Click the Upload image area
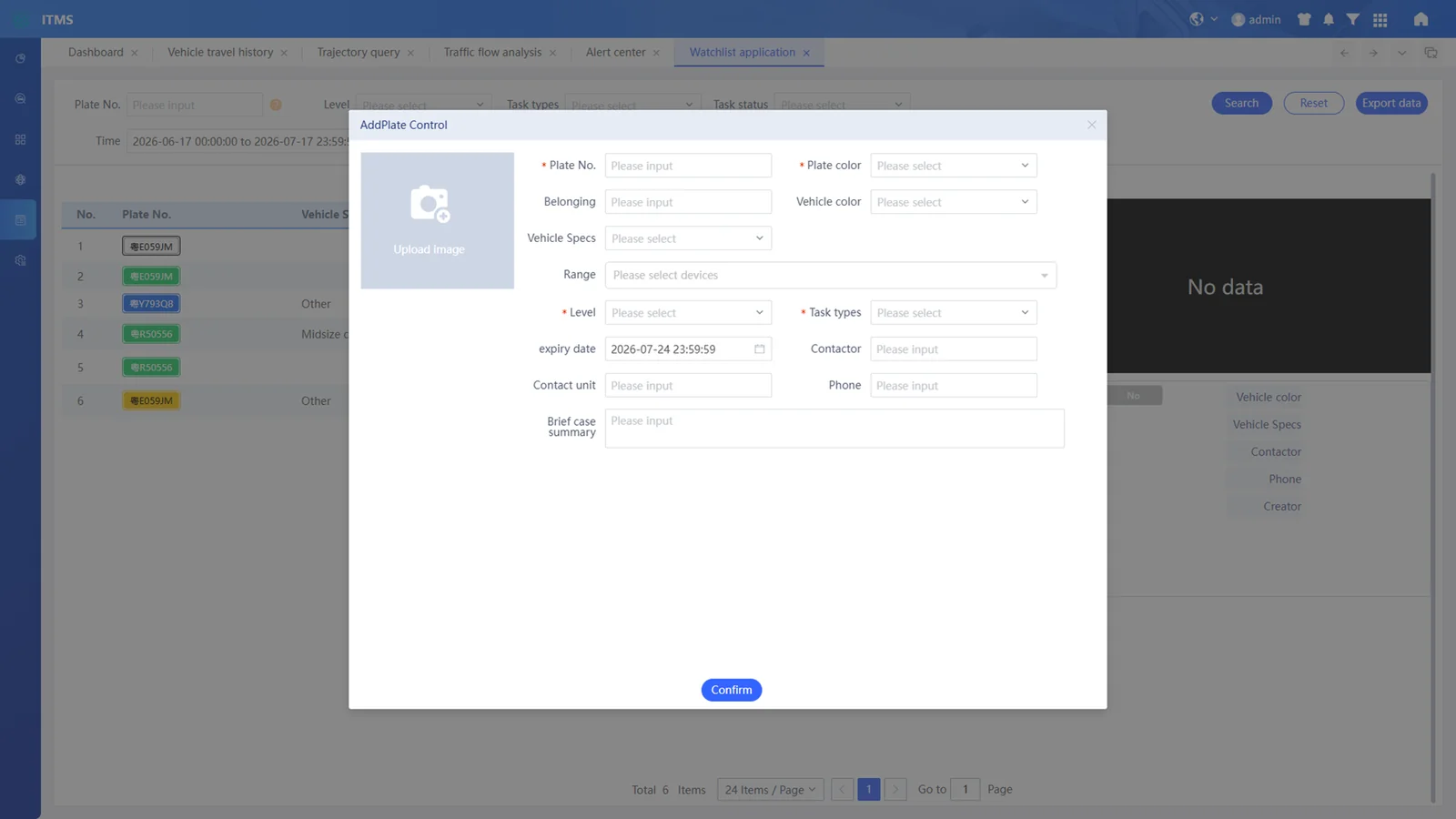 (438, 221)
